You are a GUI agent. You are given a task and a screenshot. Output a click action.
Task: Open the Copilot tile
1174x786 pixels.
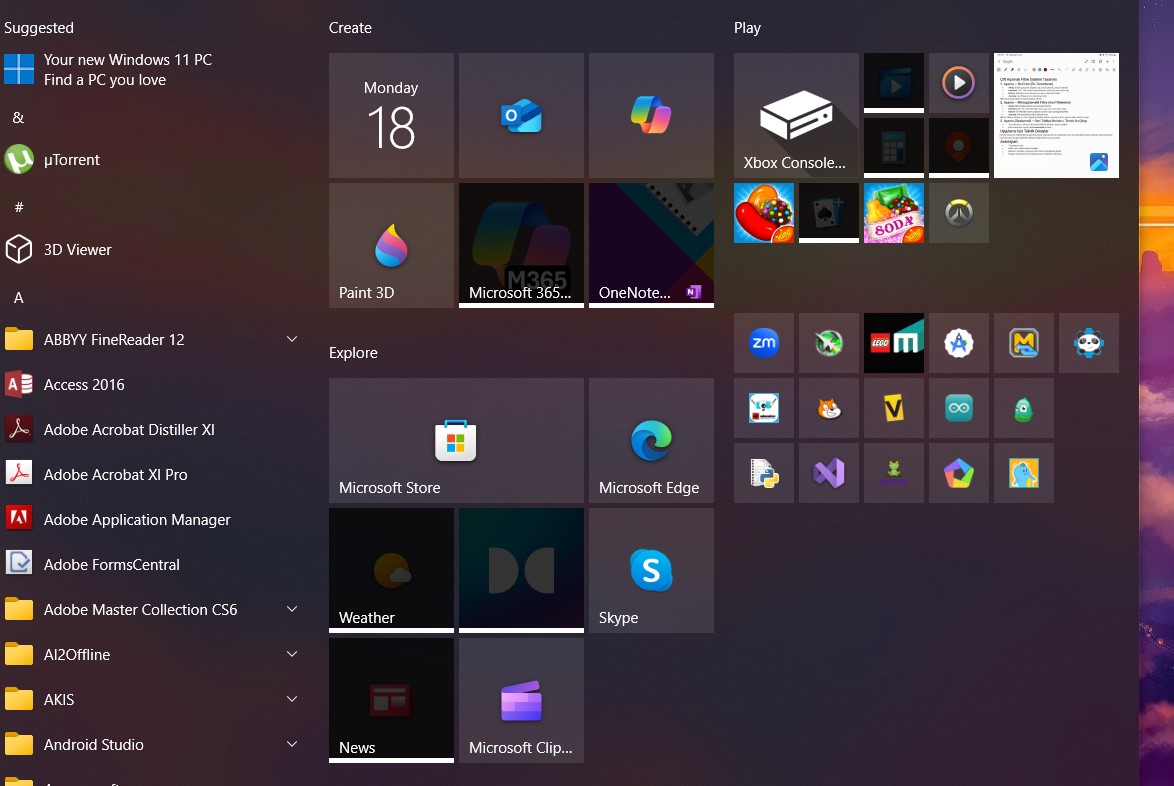(651, 115)
